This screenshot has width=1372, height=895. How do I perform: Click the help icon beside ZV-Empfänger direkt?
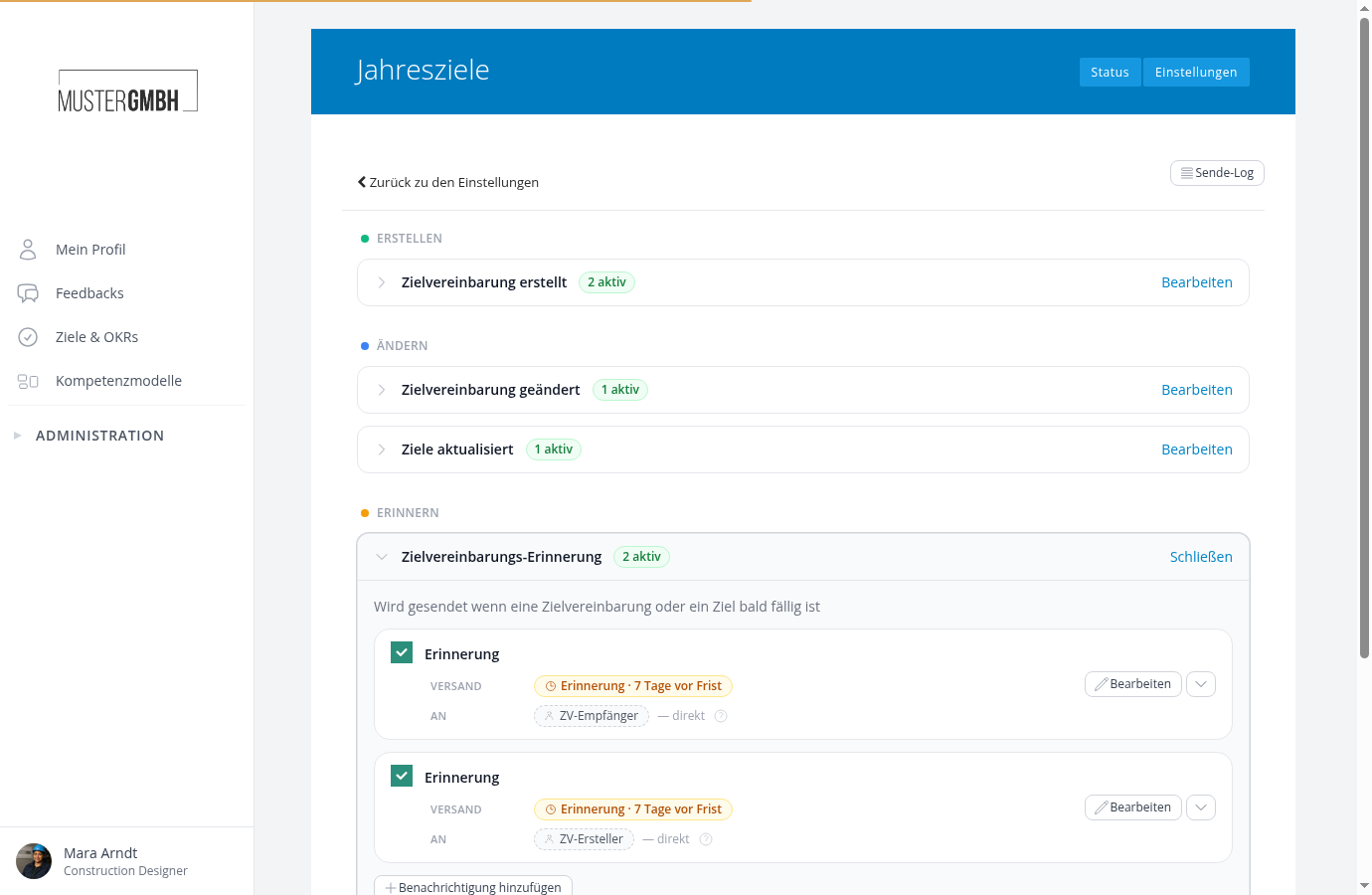[x=721, y=716]
